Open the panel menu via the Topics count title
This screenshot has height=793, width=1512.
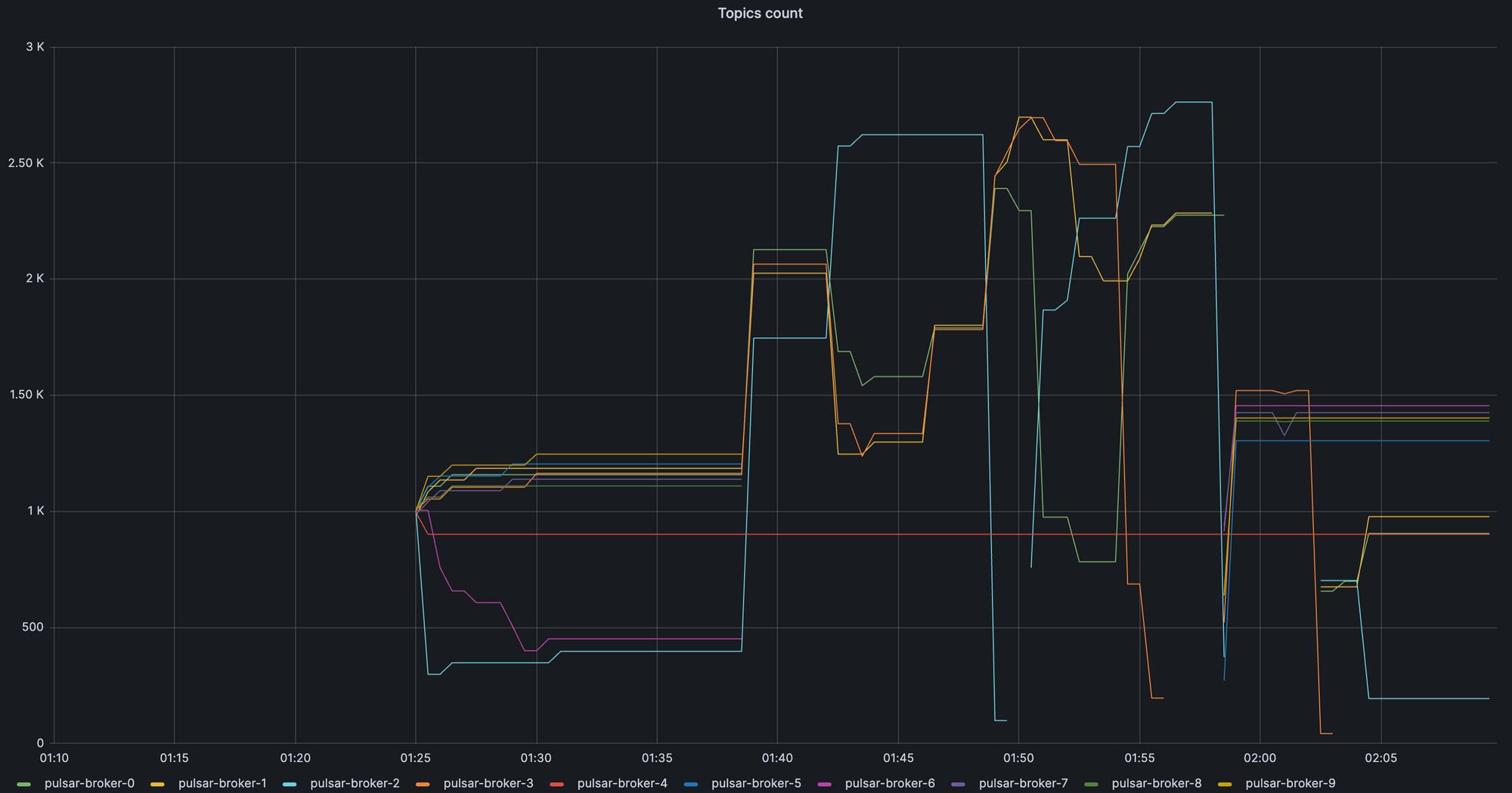coord(760,13)
